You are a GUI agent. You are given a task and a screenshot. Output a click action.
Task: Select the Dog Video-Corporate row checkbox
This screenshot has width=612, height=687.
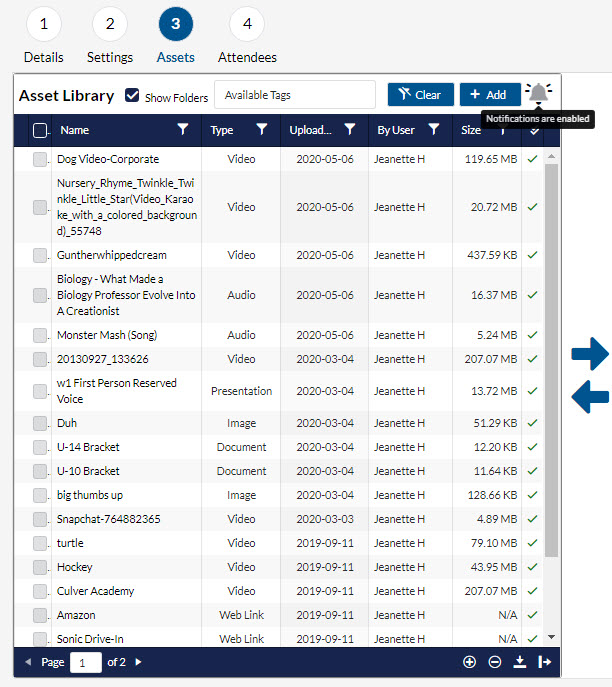click(40, 159)
